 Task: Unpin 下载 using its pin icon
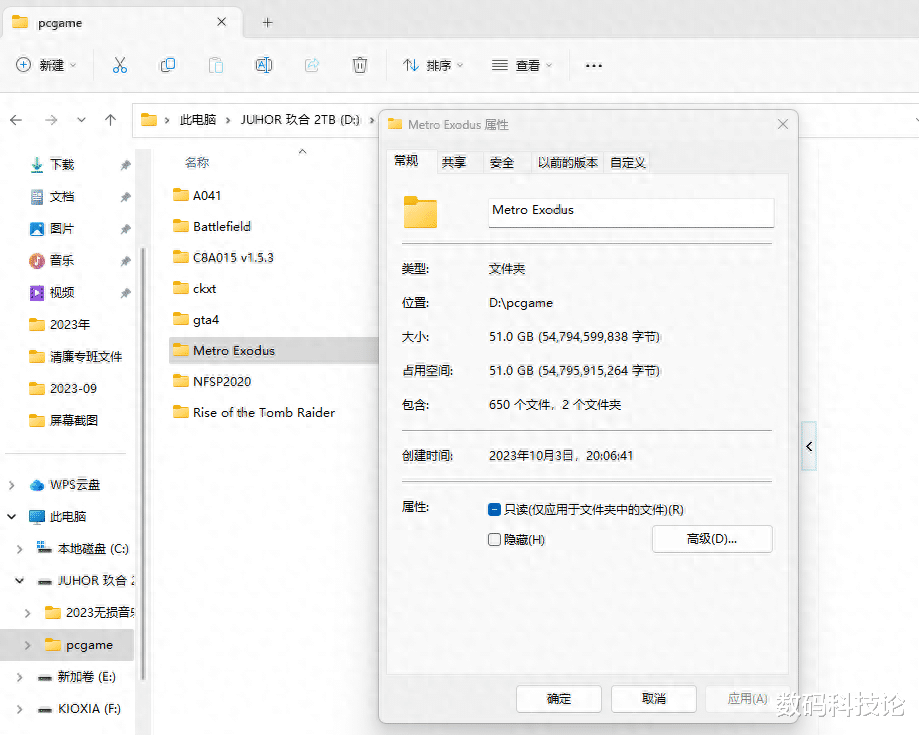[x=125, y=165]
